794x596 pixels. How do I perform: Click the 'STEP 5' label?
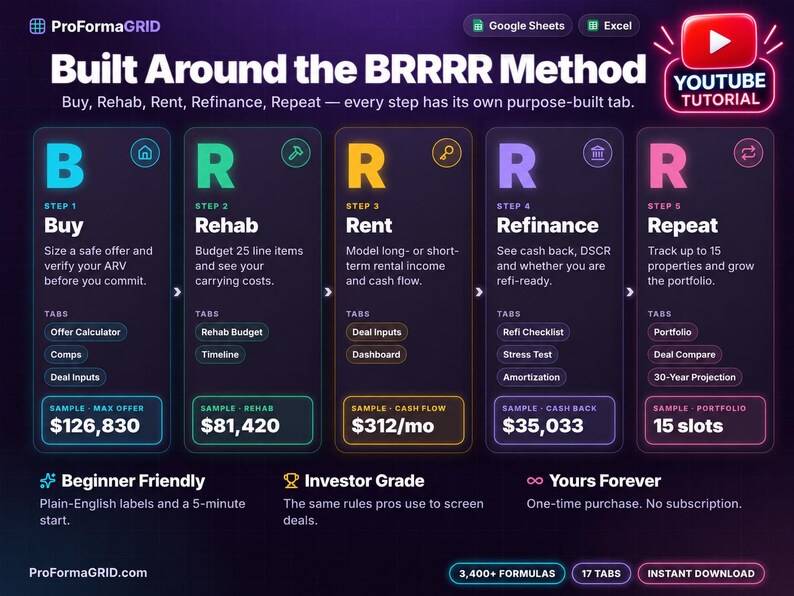tap(664, 206)
